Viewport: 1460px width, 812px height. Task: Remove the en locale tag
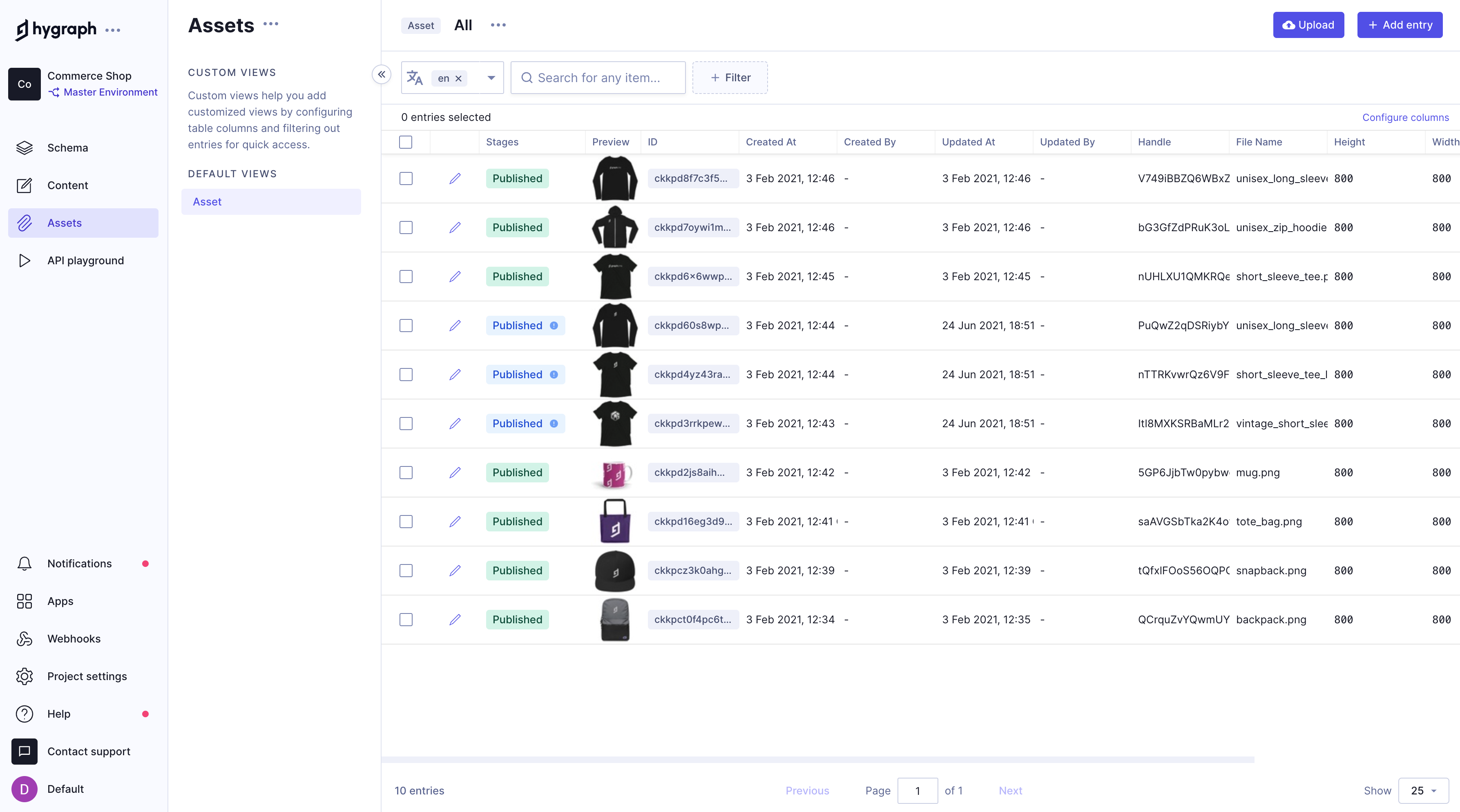click(x=458, y=78)
